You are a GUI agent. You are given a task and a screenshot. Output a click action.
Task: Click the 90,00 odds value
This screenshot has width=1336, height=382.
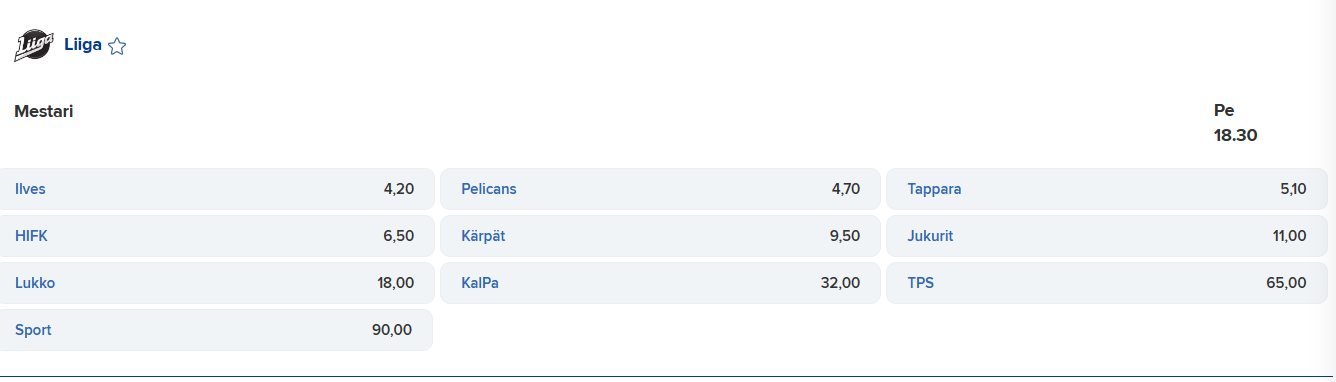[x=392, y=330]
